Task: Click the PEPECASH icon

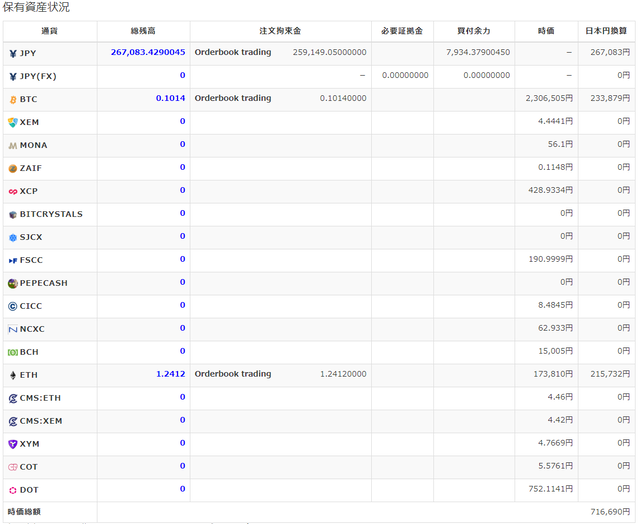Action: [13, 283]
